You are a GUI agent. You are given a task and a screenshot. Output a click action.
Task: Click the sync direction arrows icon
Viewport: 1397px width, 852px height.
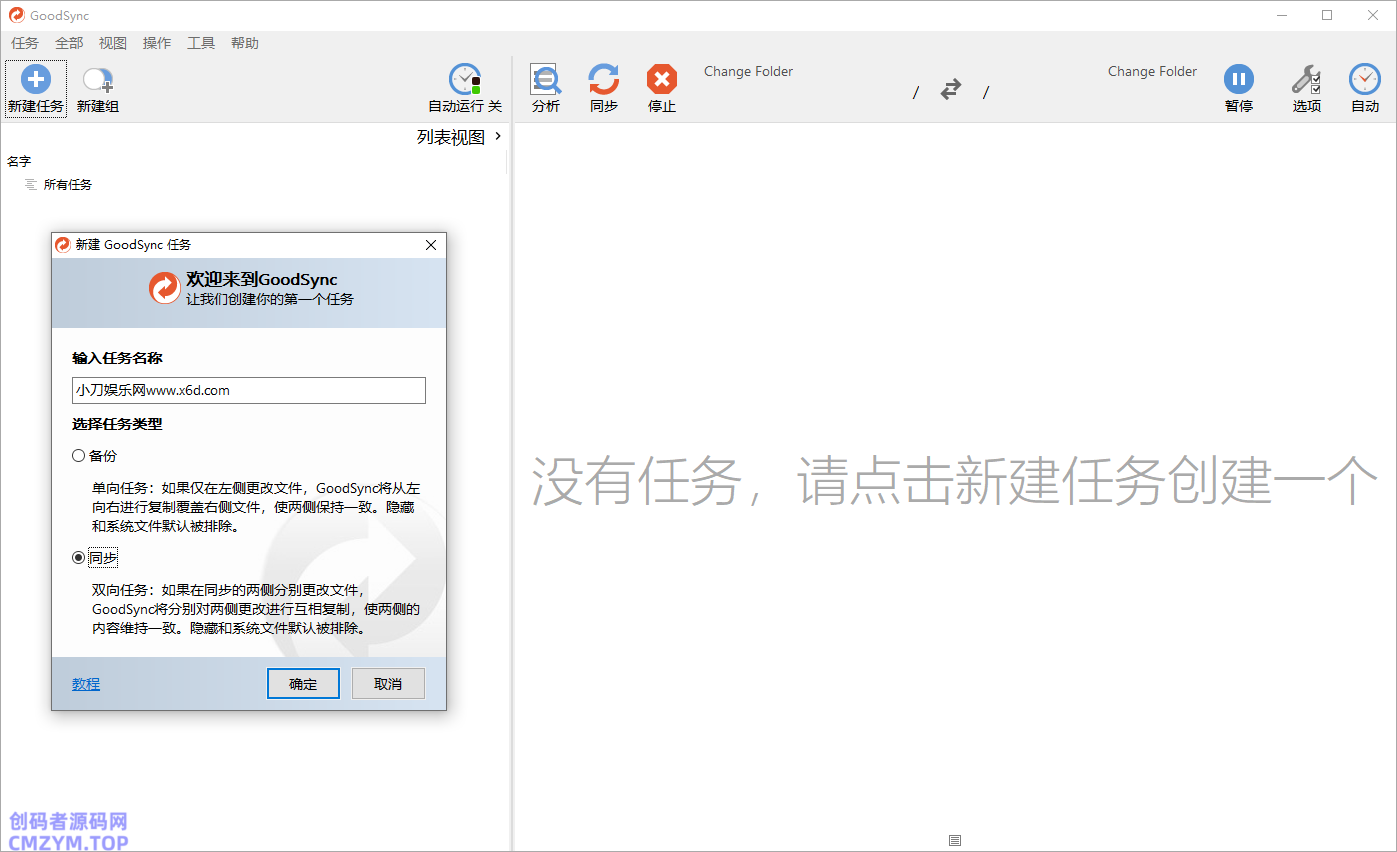coord(950,90)
